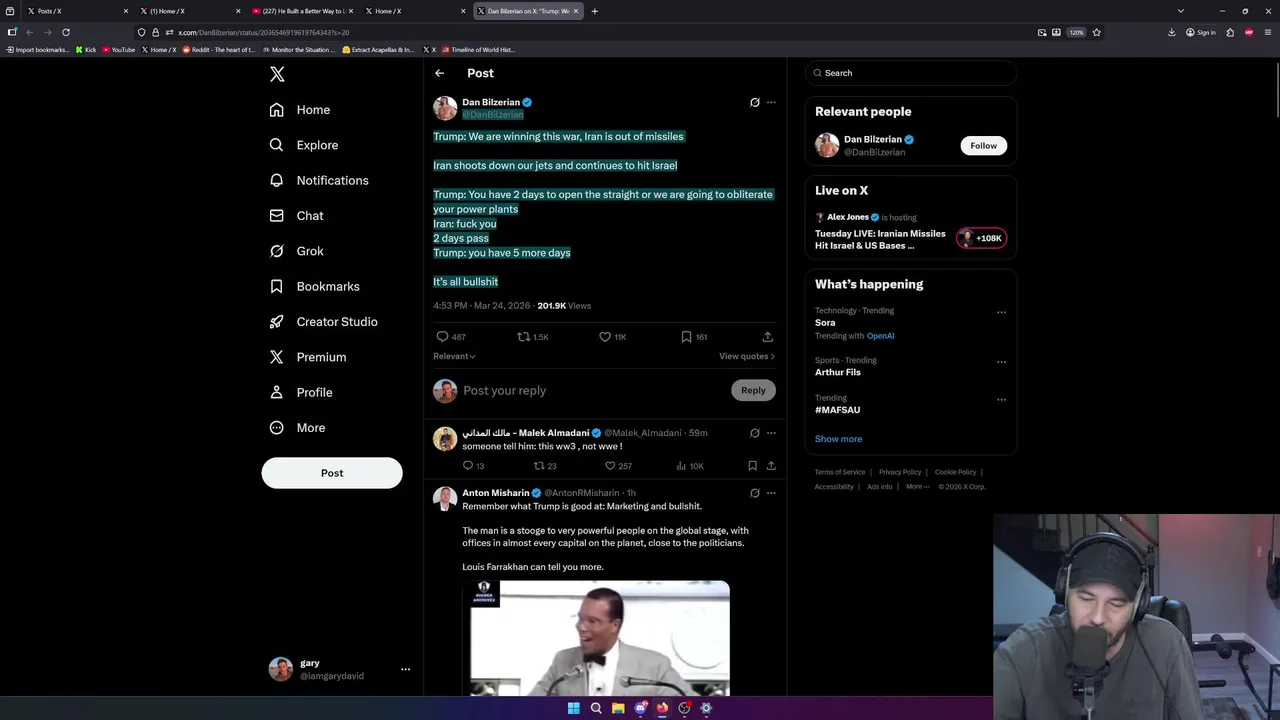Open Home from the X sidebar

[300, 110]
